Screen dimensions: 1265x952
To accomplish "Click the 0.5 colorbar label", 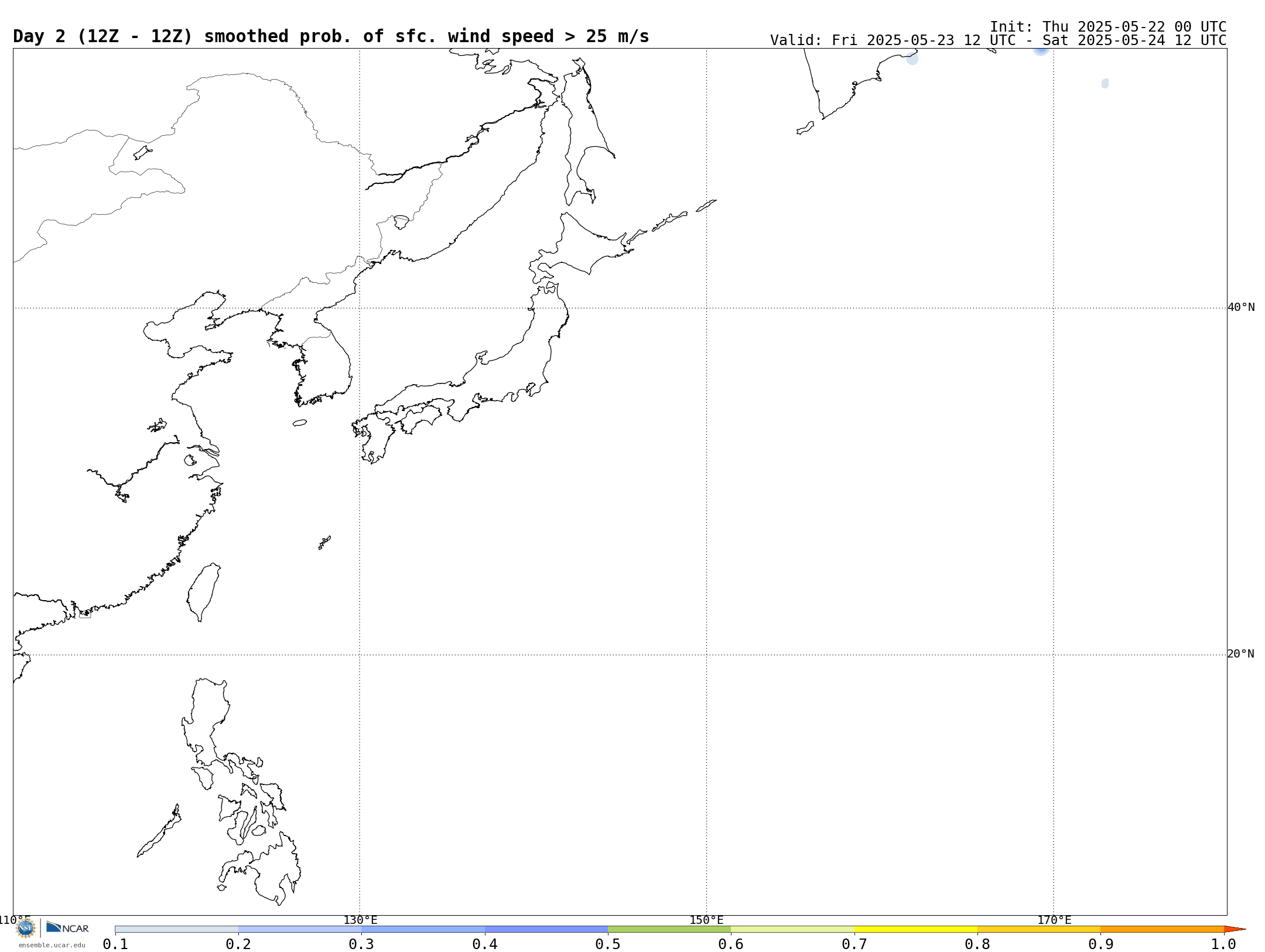I will [x=608, y=944].
